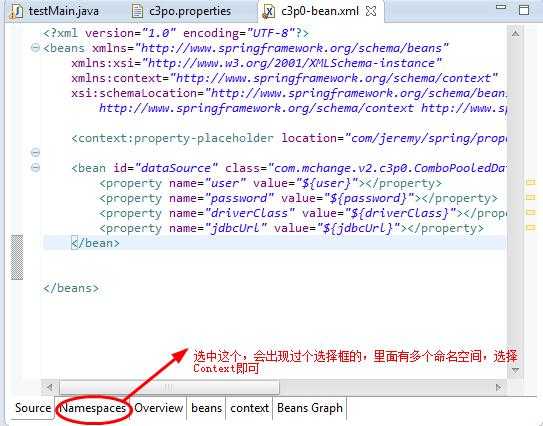Click the horizontal scrollbar thumb
Viewport: 543px width, 426px height.
169,387
